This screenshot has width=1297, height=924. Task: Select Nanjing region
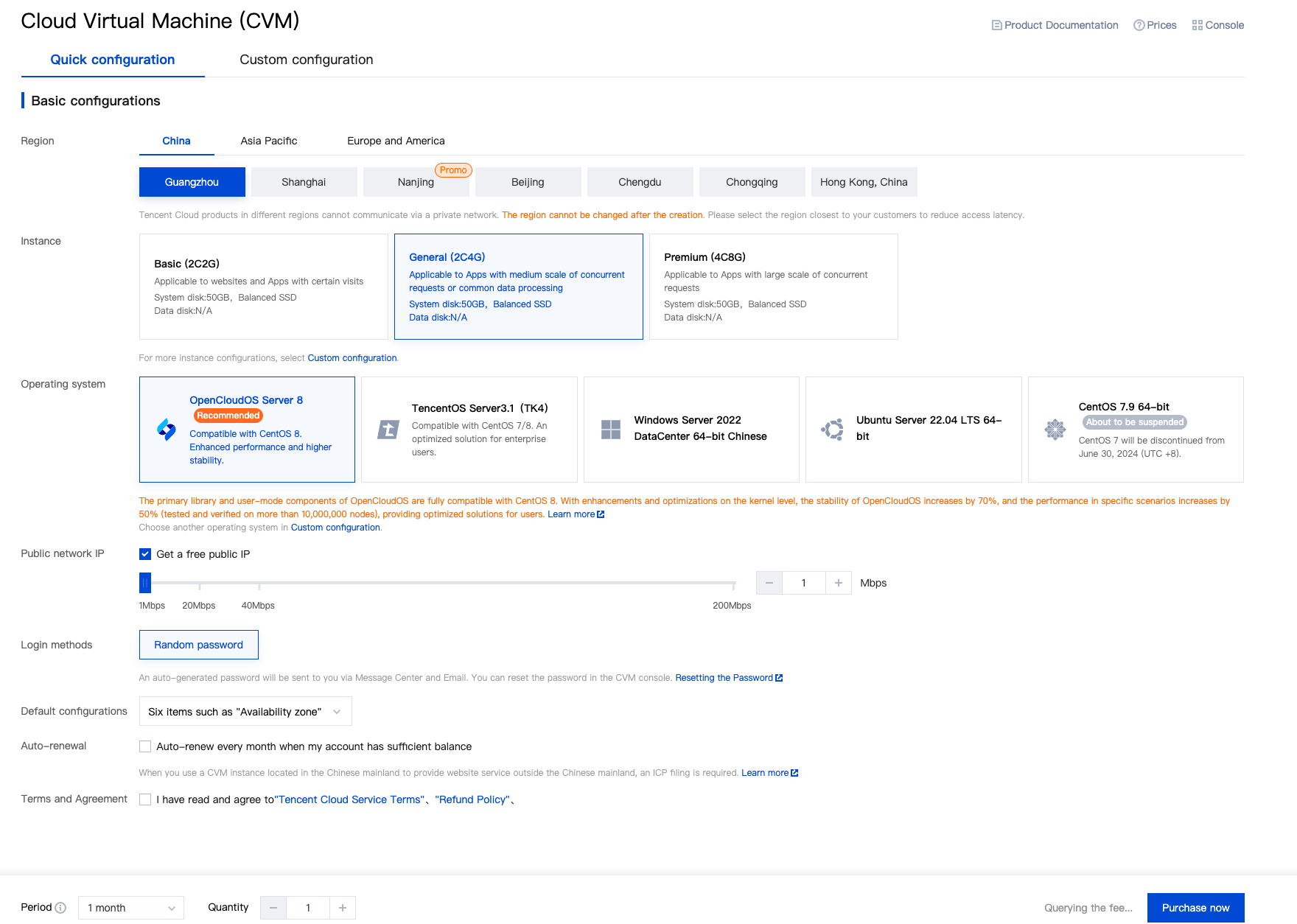[416, 182]
